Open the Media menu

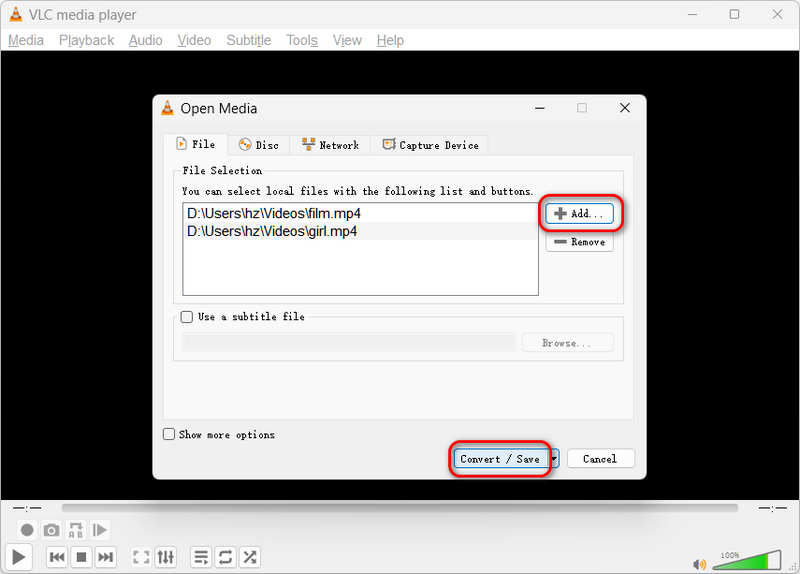coord(26,40)
